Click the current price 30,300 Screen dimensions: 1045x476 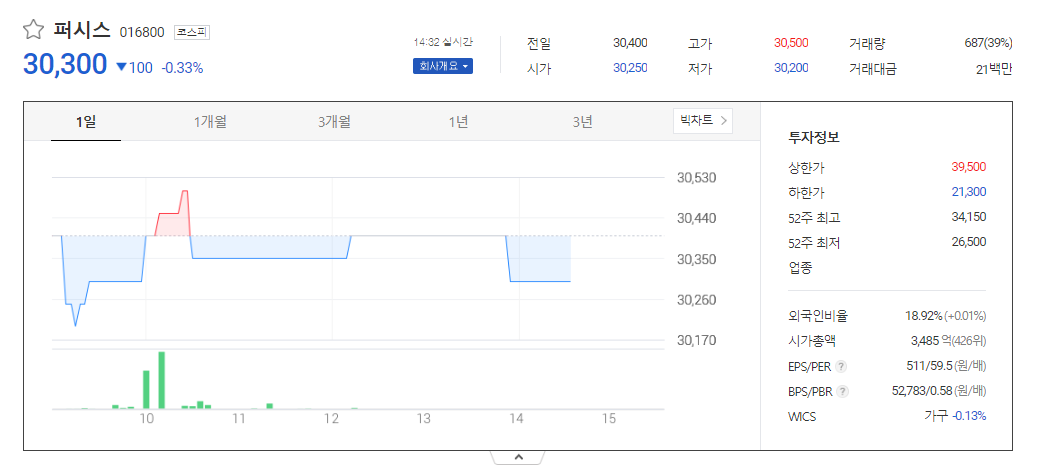click(65, 64)
